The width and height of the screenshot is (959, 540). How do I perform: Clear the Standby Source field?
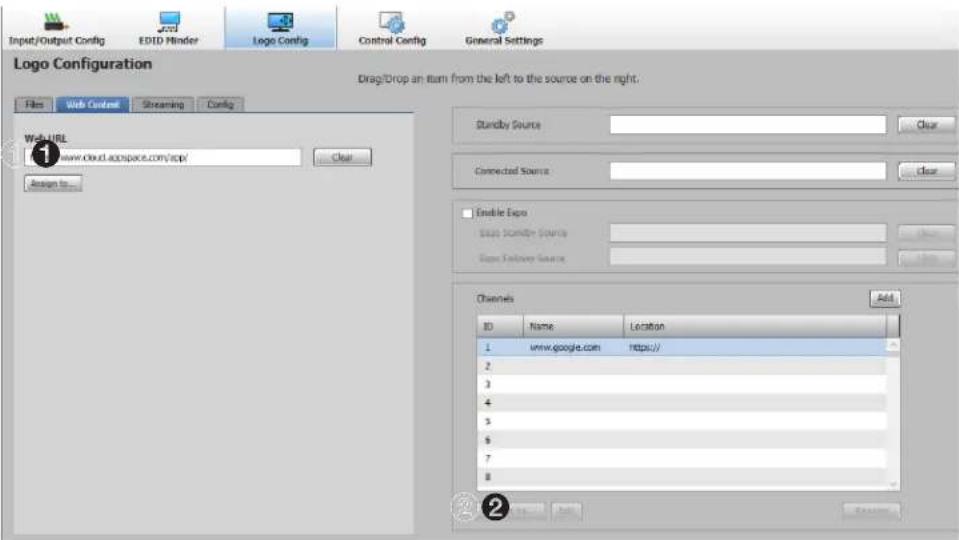point(926,125)
